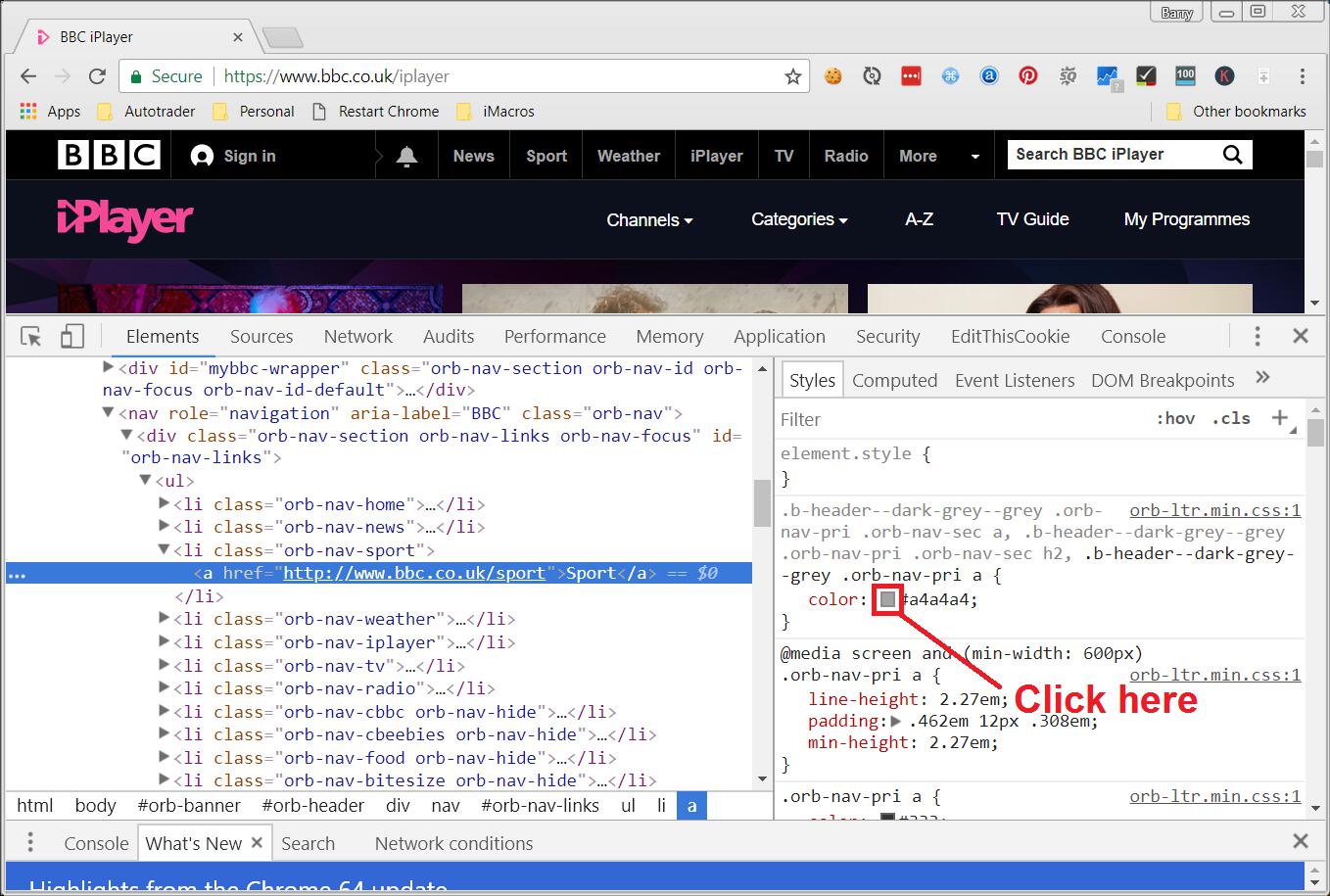Select the Network conditions drawer tab

point(453,843)
